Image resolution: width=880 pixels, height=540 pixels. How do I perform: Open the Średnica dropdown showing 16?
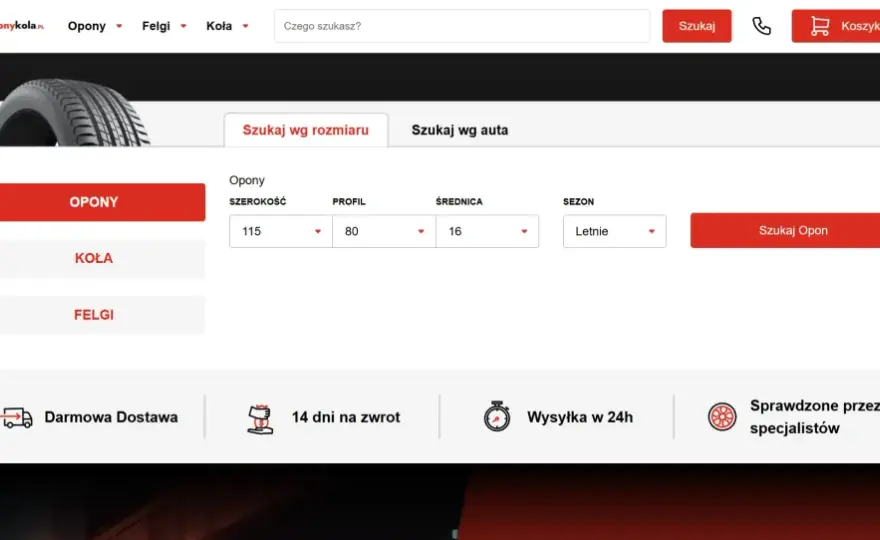tap(487, 231)
